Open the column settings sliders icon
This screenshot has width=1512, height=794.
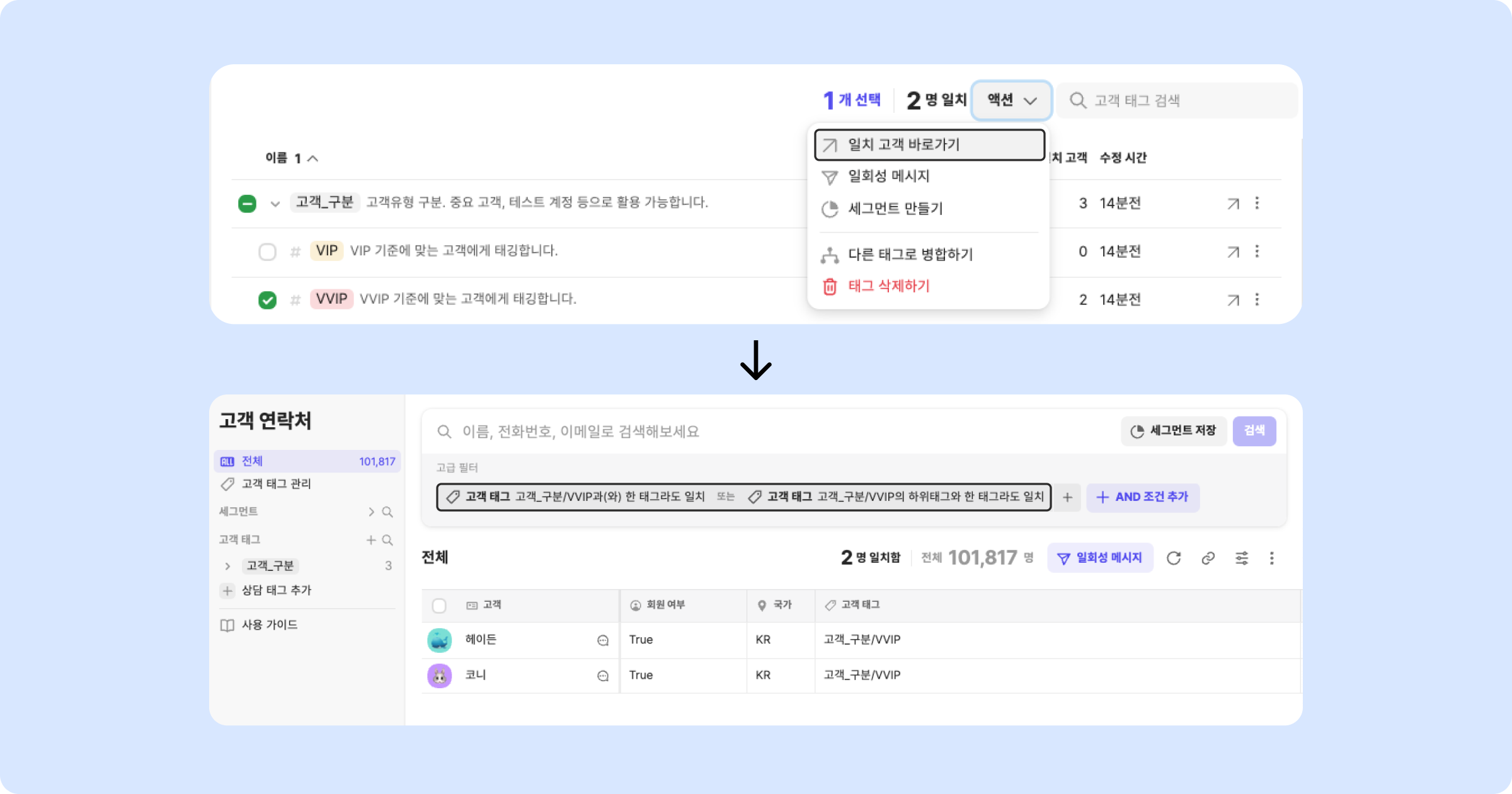1242,558
